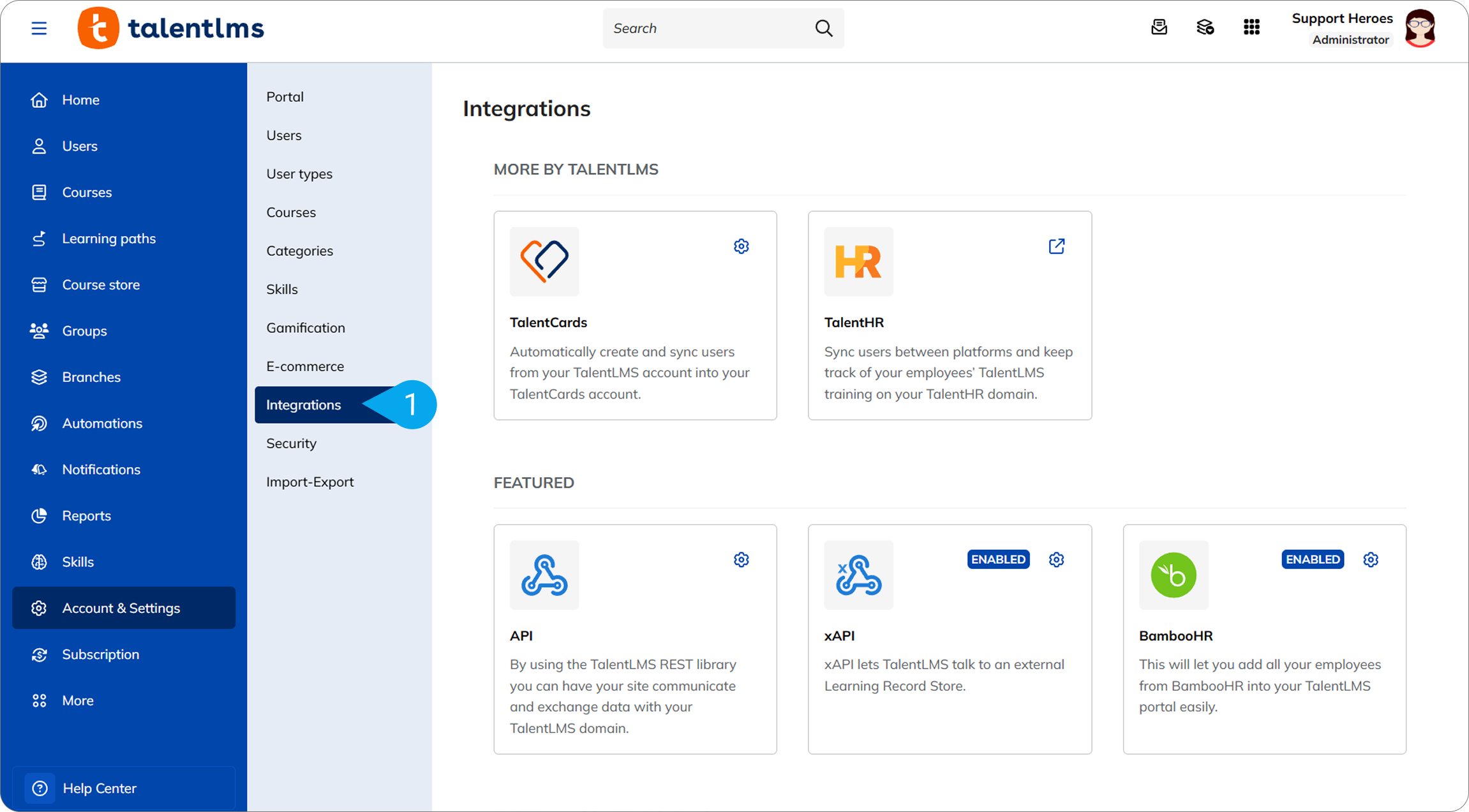Click the BambooHR ENABLED badge
Viewport: 1469px width, 812px height.
point(1313,559)
